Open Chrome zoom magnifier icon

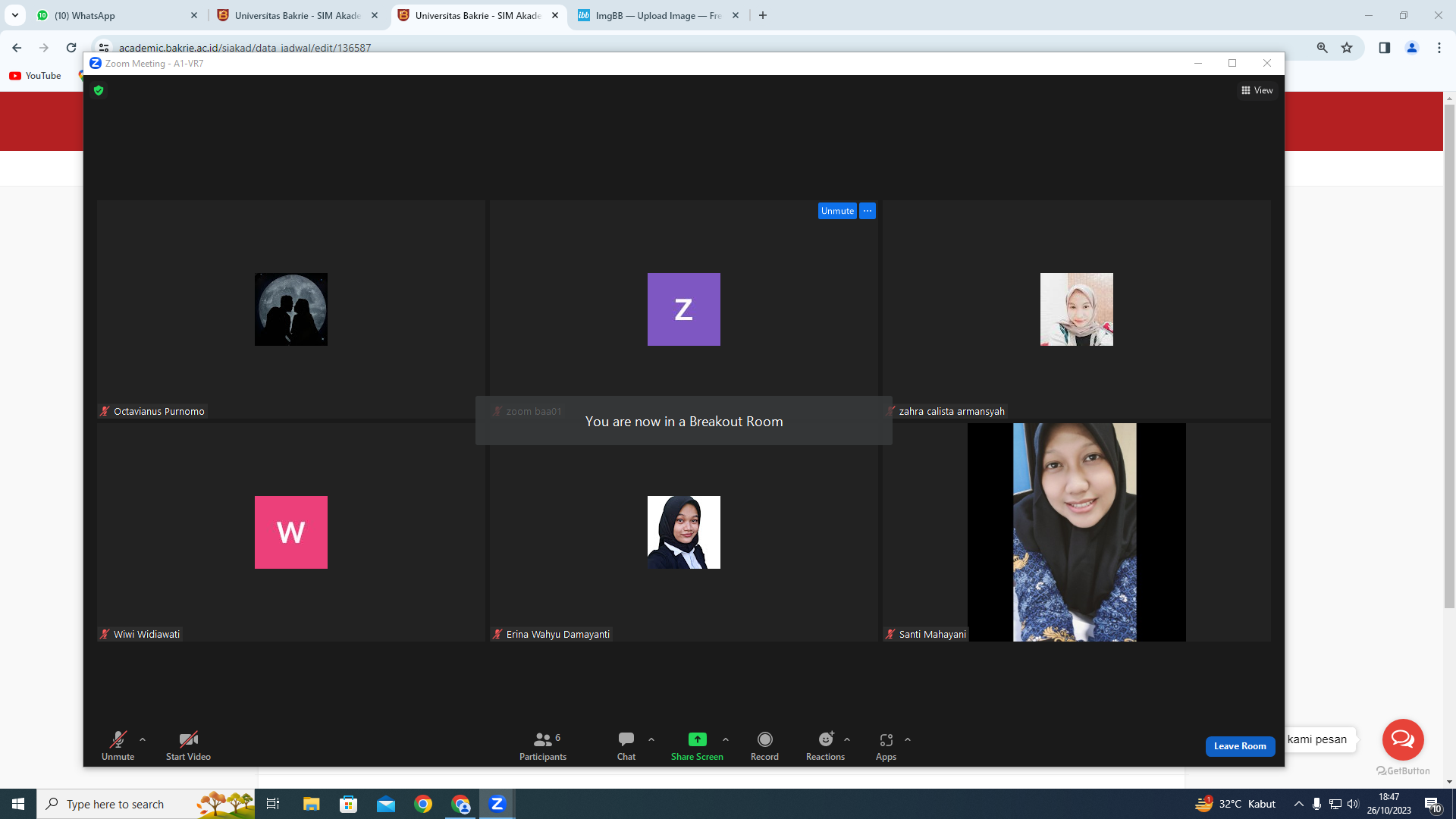[x=1323, y=48]
